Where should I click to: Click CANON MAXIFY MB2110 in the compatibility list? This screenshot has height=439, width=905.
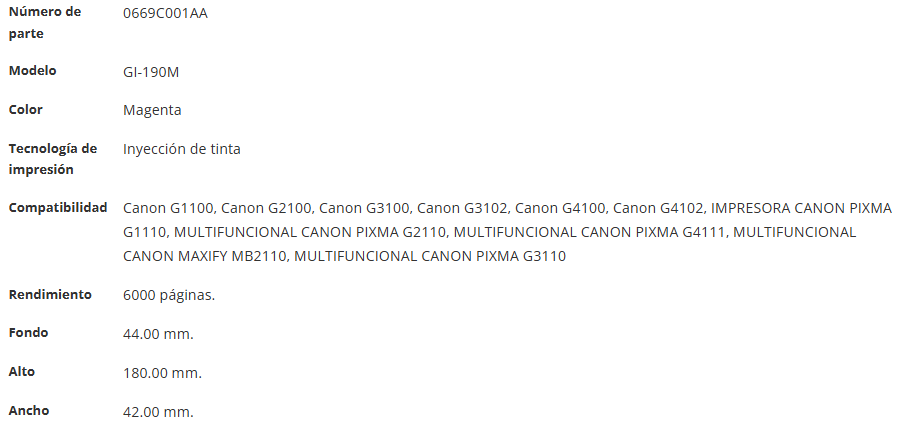tap(204, 256)
